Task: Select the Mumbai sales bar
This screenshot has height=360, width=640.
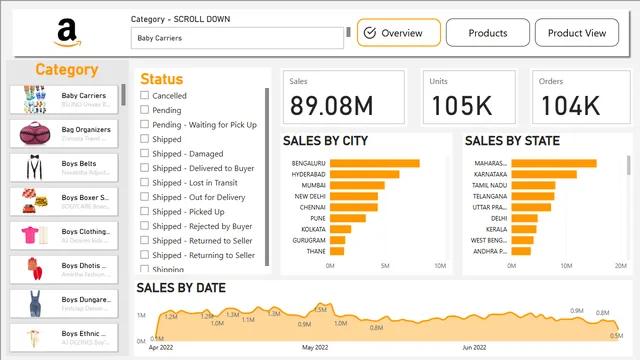Action: point(357,185)
